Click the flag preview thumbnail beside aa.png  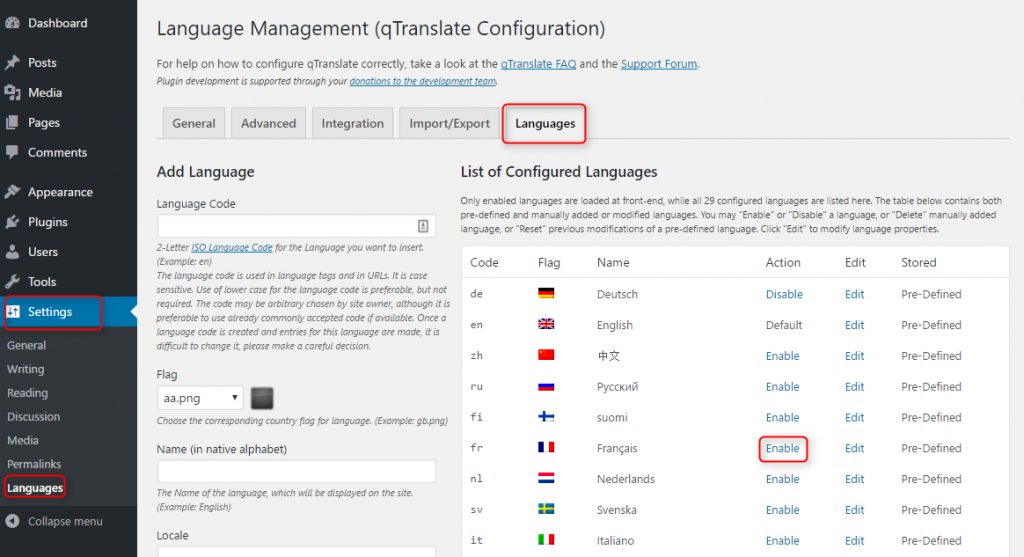pos(262,398)
